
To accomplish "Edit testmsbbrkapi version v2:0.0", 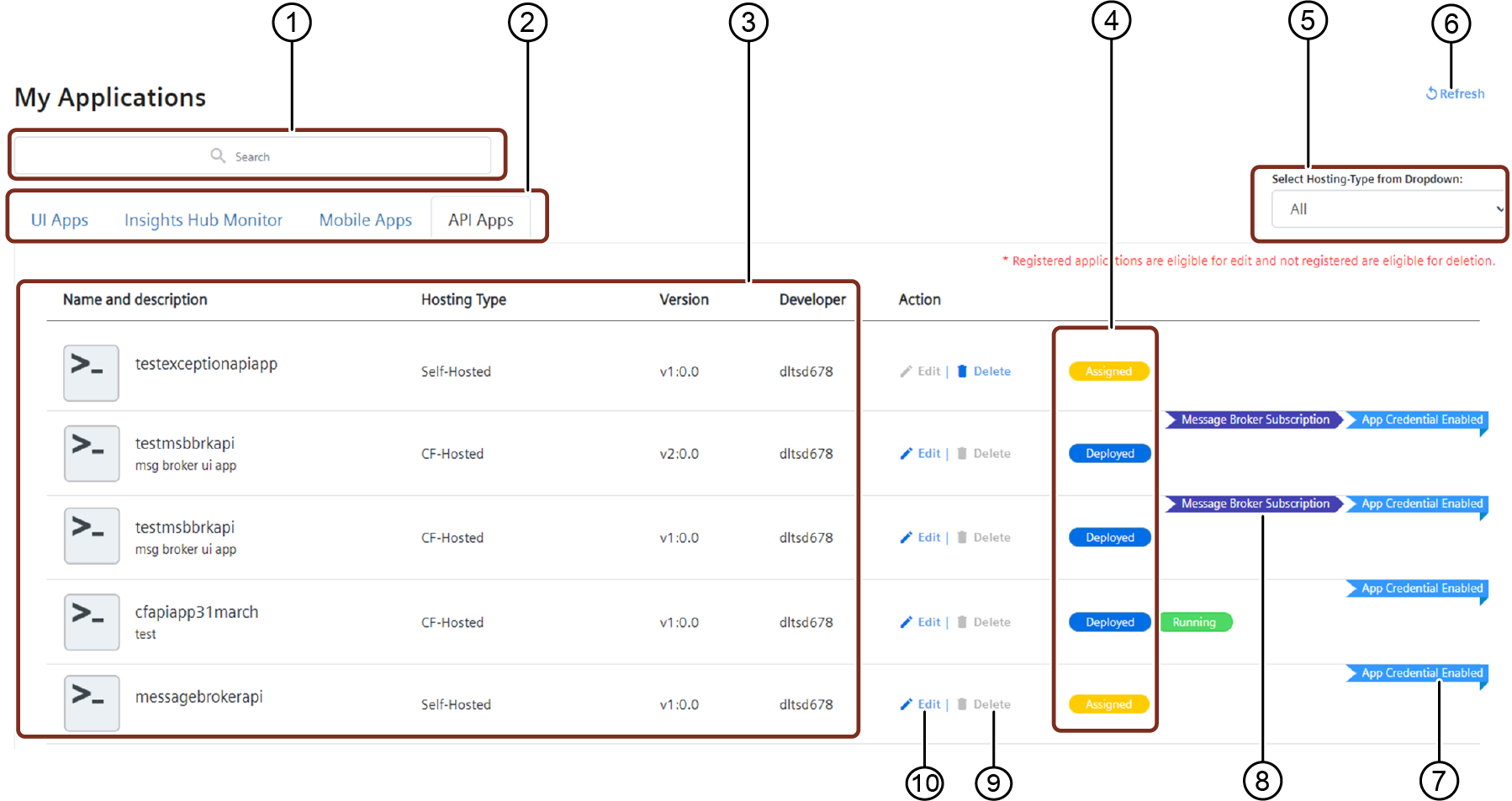I will pos(921,454).
